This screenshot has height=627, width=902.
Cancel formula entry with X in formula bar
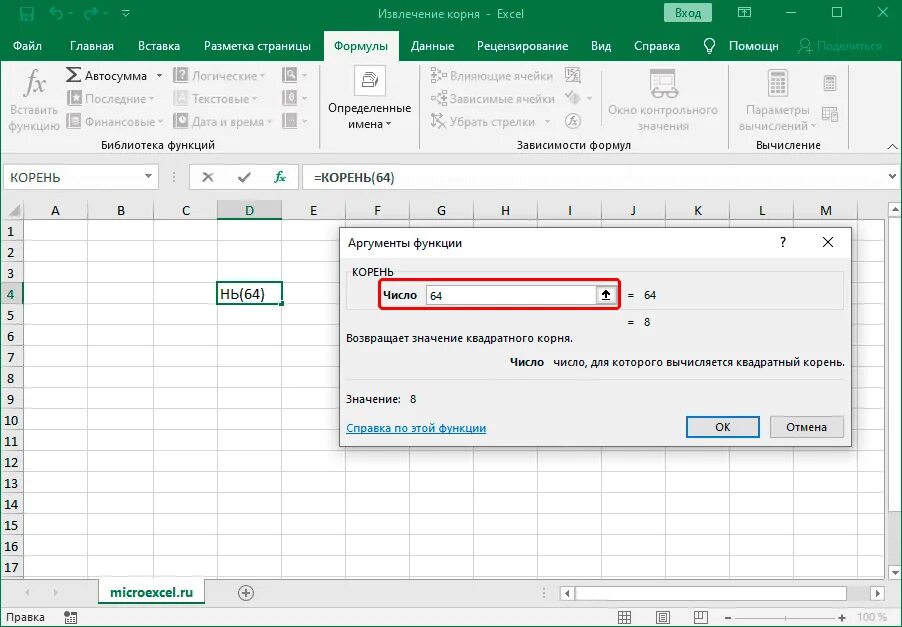208,177
